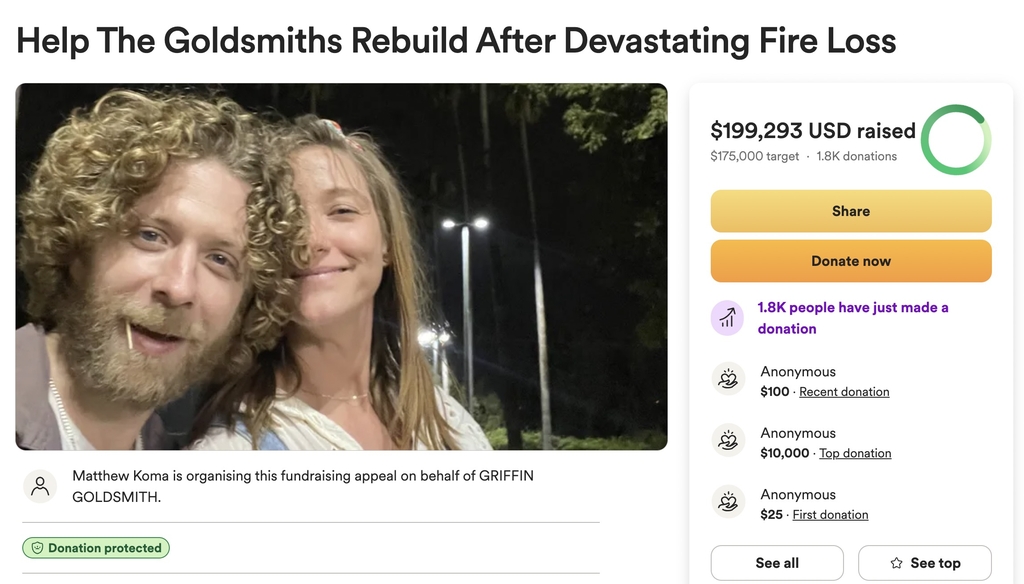Follow the Recent donation link

844,392
